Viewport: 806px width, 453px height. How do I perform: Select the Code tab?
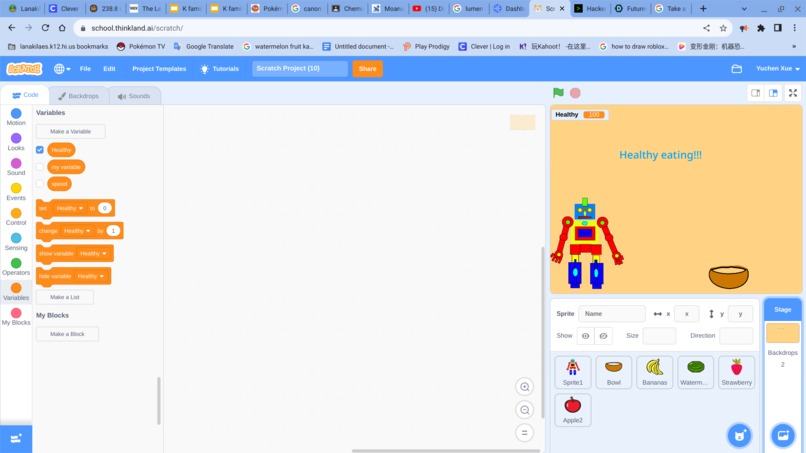pos(25,95)
